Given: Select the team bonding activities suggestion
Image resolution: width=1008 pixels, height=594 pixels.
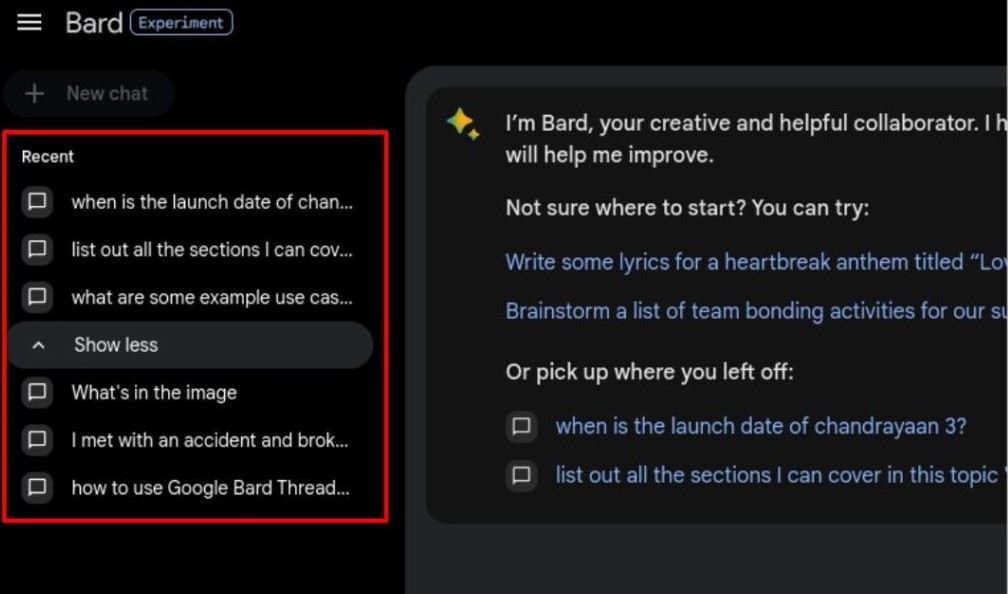Looking at the screenshot, I should [756, 311].
